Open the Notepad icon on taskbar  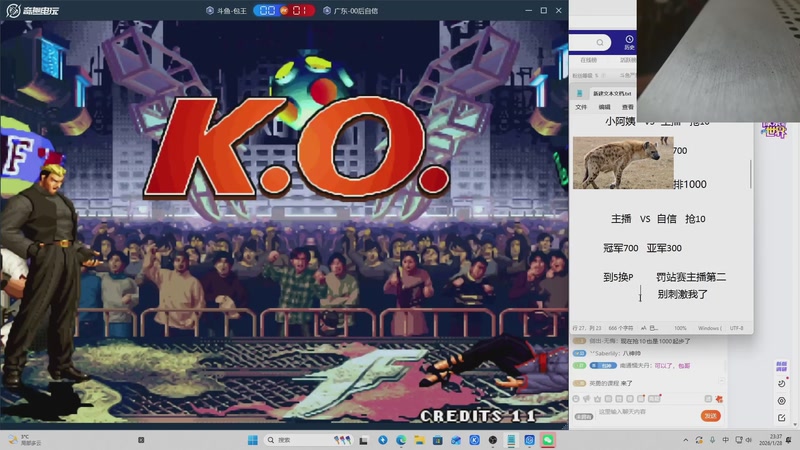tap(511, 440)
